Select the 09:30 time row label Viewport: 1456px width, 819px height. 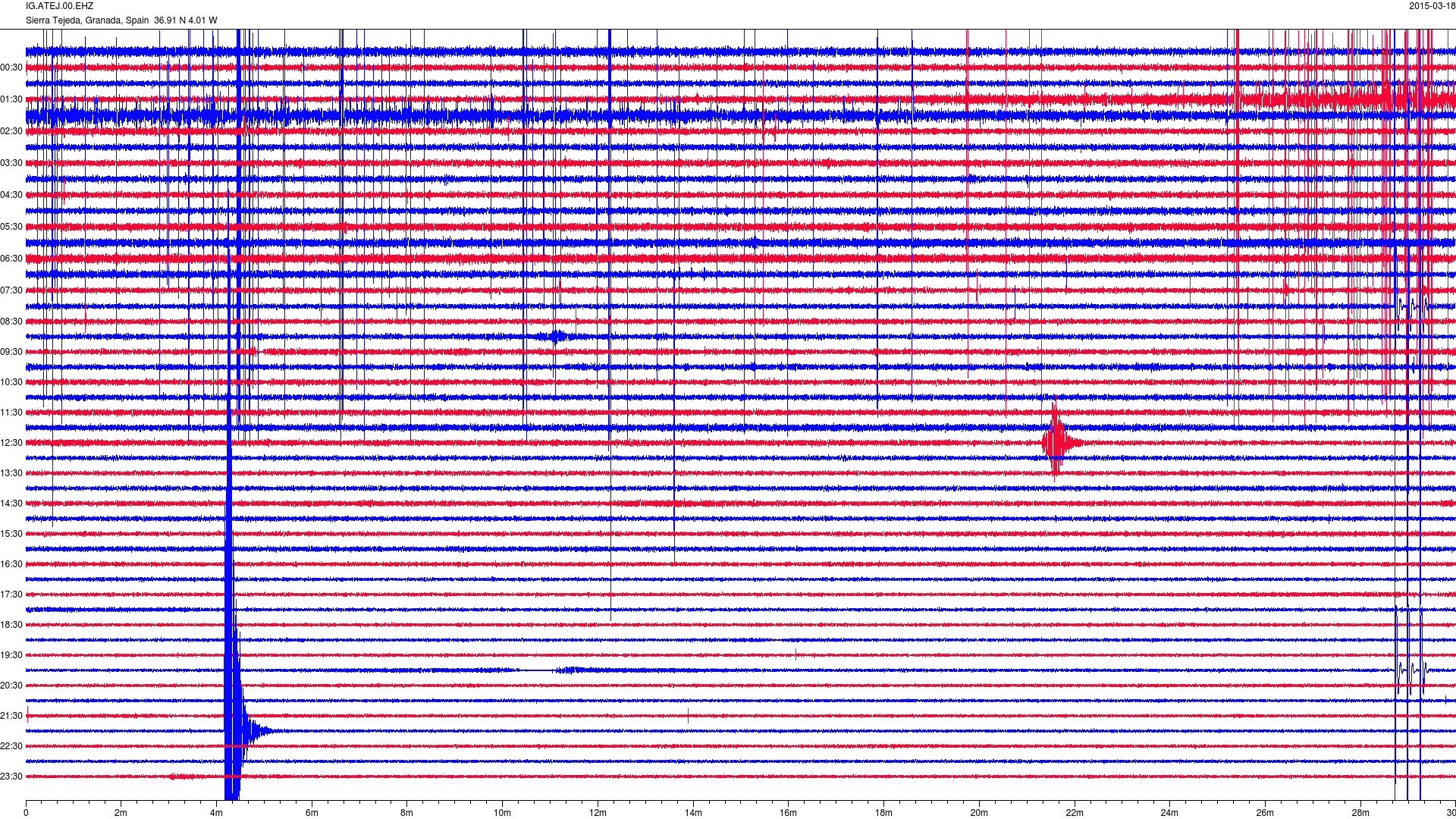click(11, 352)
